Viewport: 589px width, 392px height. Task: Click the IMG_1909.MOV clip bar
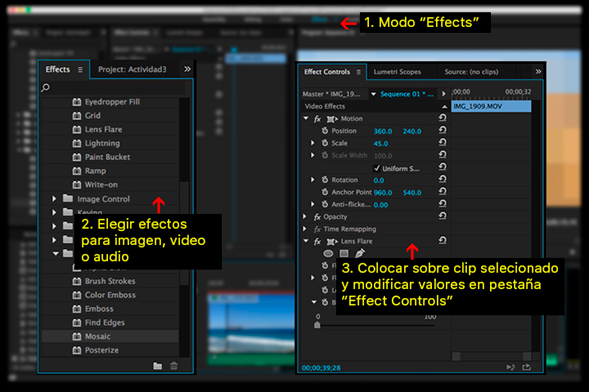491,106
